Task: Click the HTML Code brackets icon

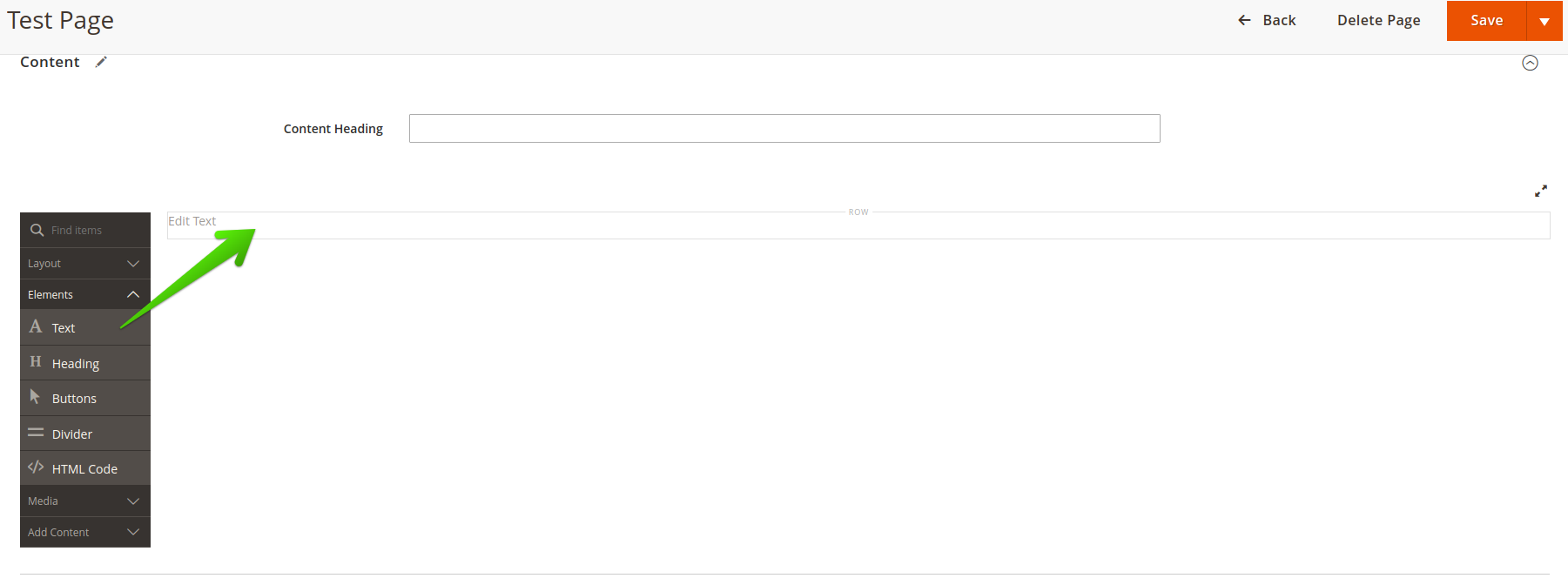Action: pos(36,467)
